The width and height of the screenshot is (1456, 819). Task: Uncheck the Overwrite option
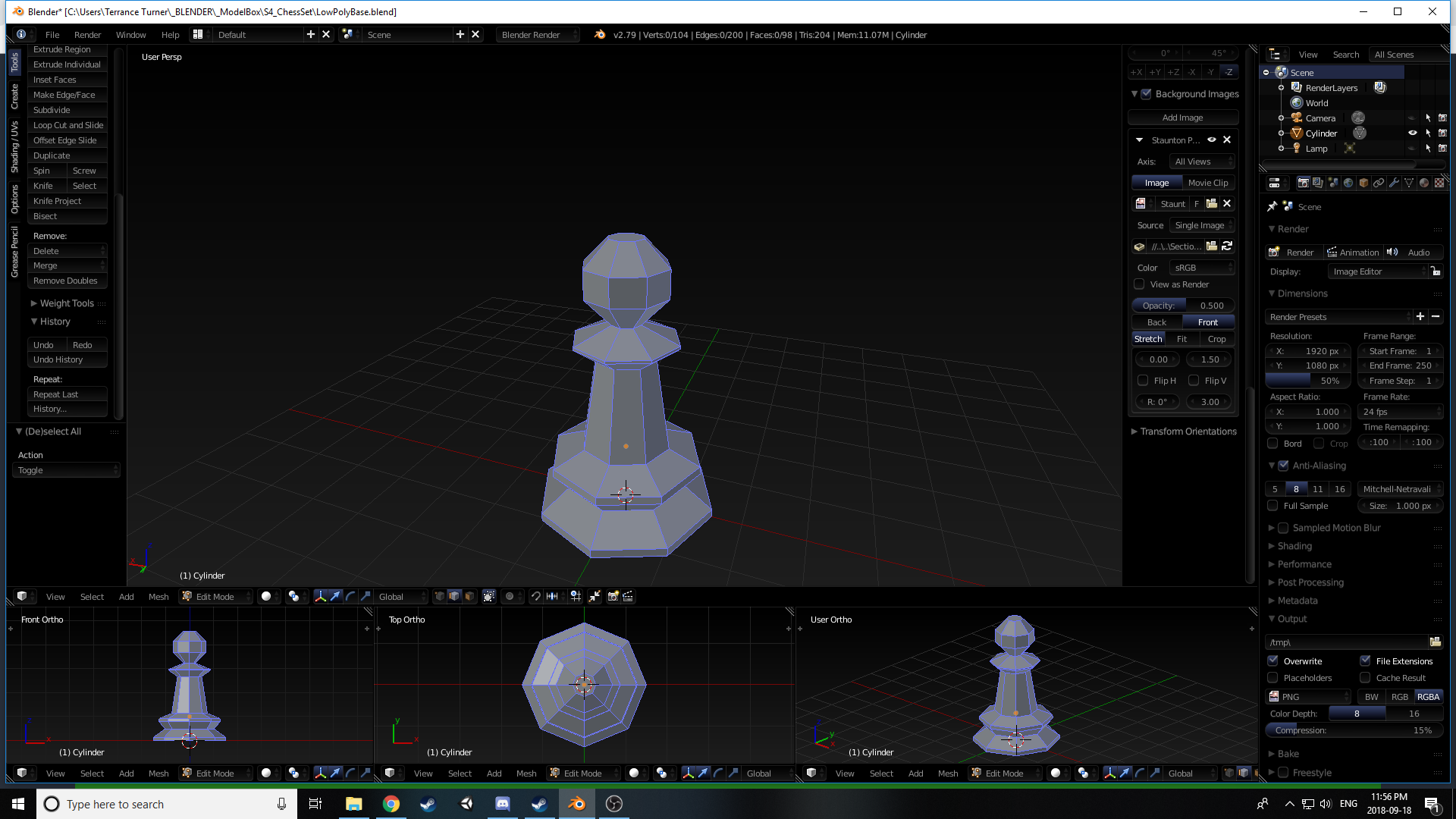click(x=1273, y=661)
